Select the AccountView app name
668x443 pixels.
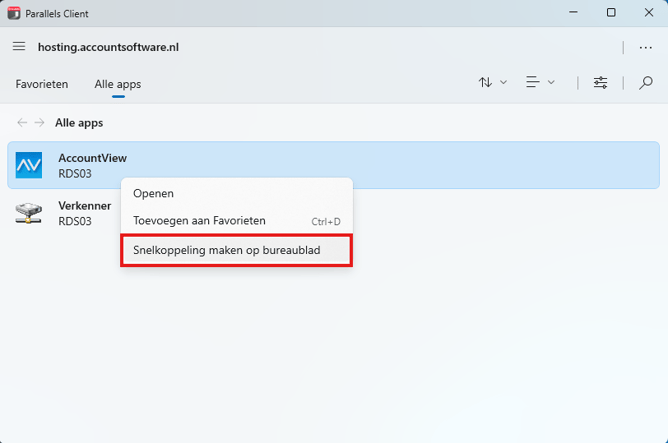click(92, 158)
